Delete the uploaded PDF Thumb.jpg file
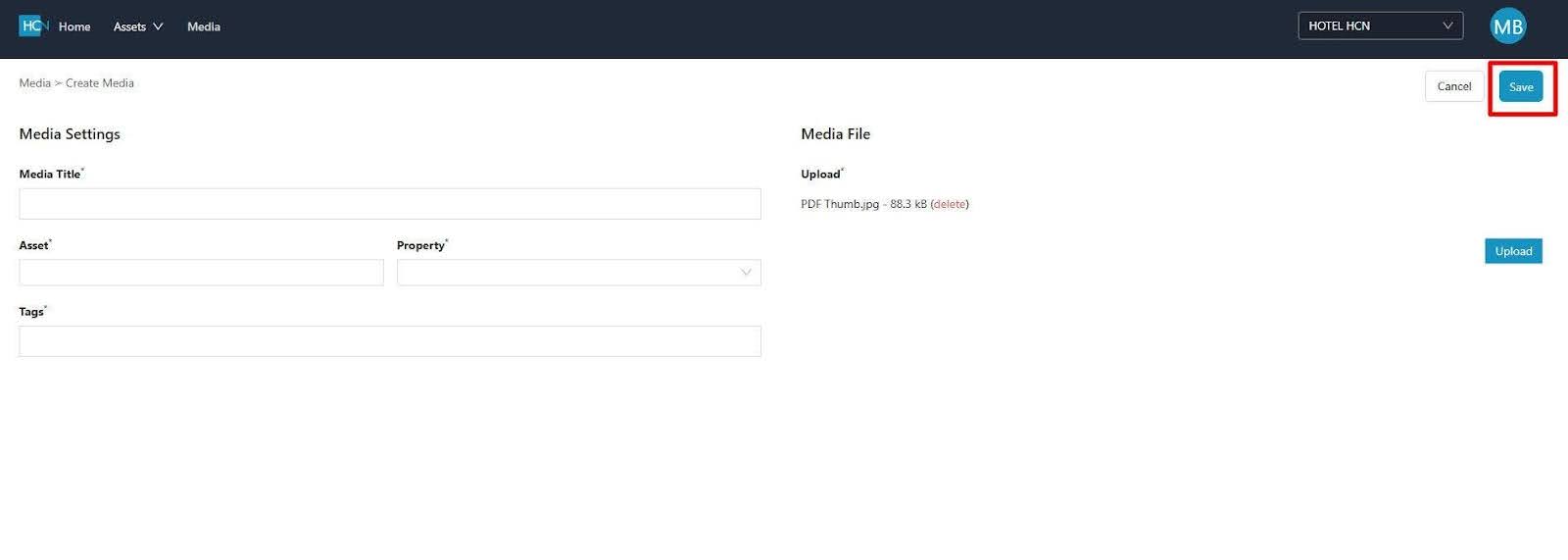Viewport: 1568px width, 560px height. tap(949, 204)
